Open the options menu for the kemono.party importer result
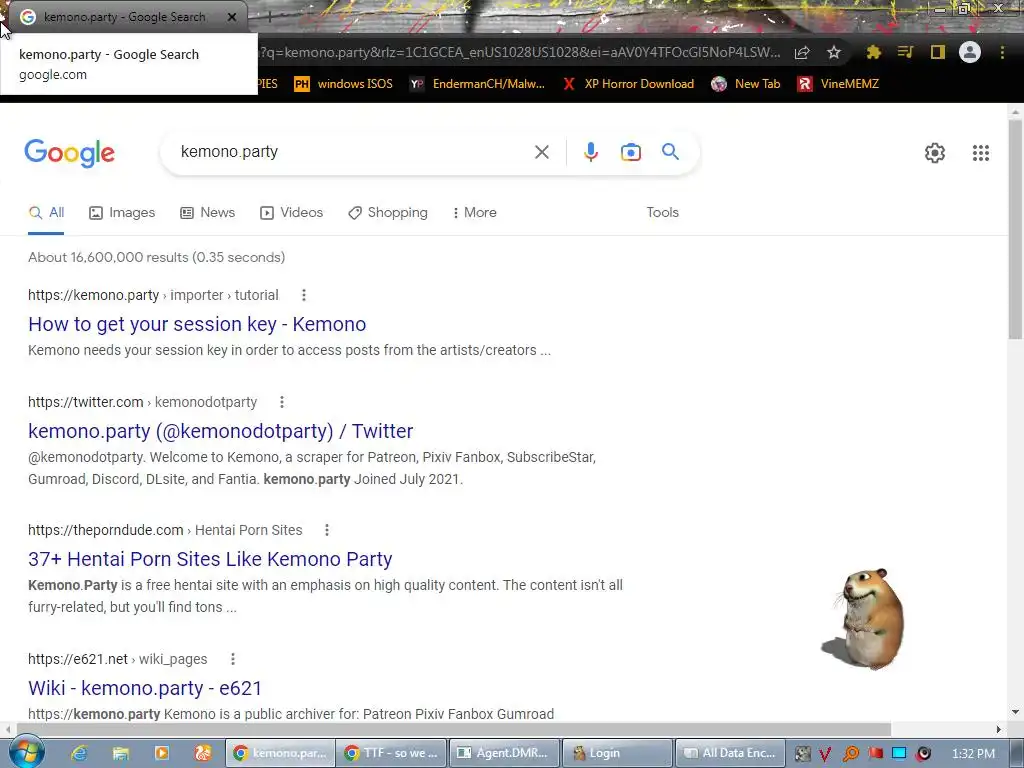The height and width of the screenshot is (768, 1024). 304,295
